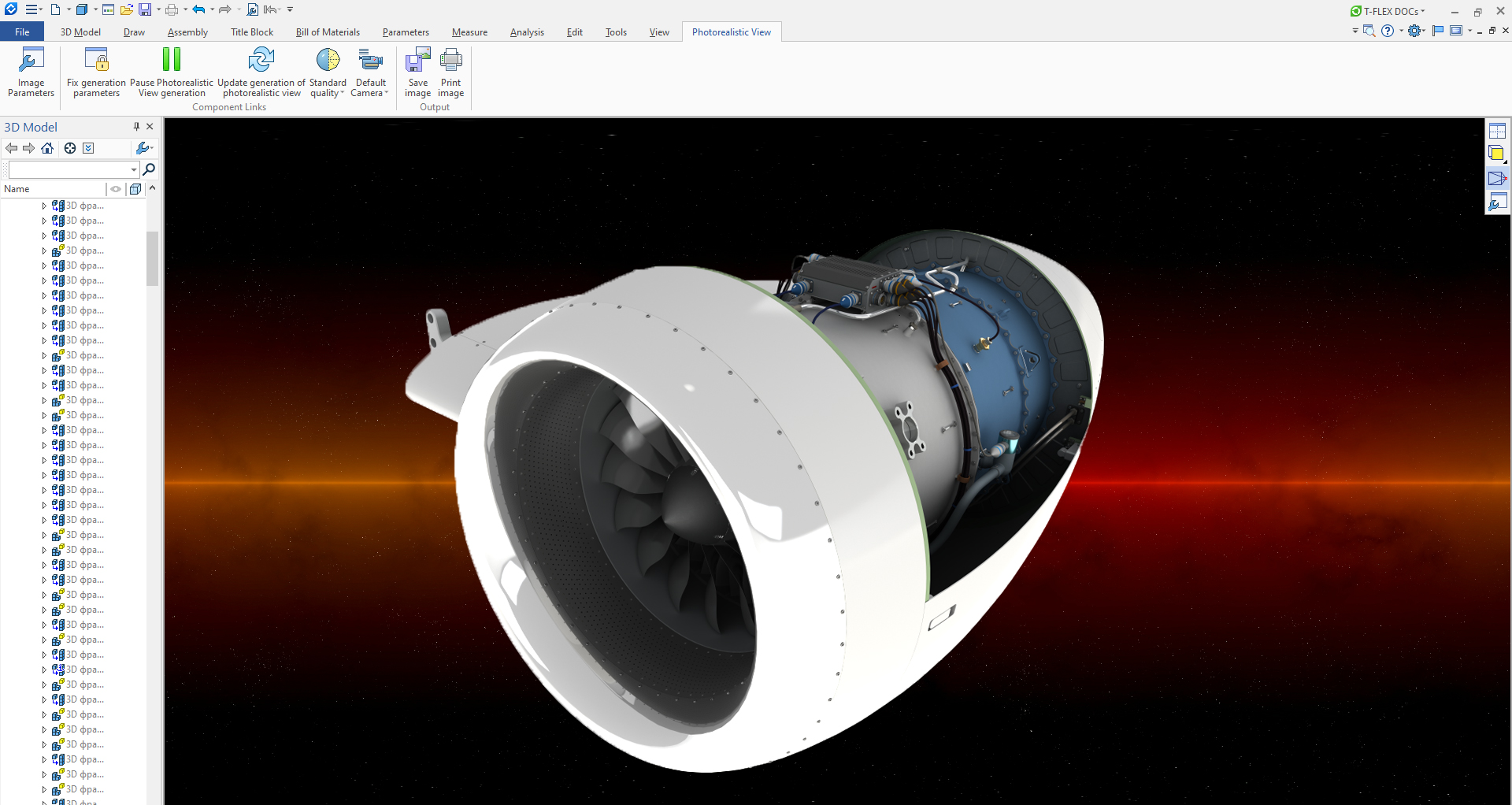Navigate forward in 3D Model panel
Screen dimensions: 1512x805
tap(28, 148)
